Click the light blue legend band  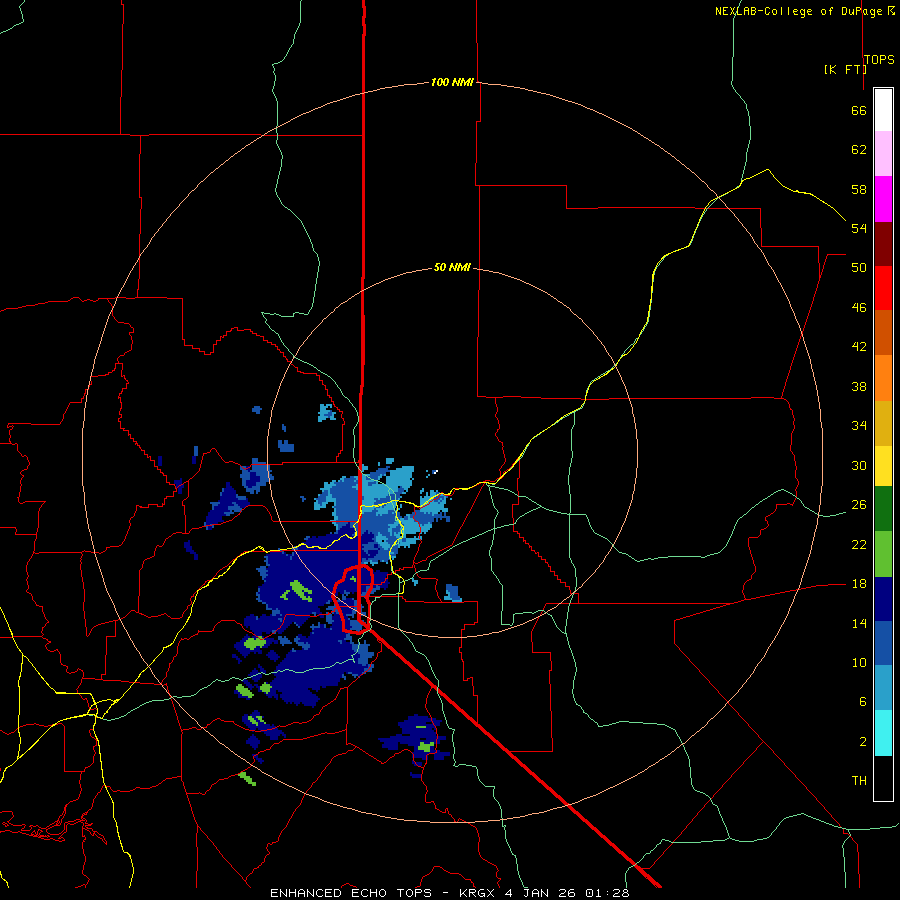pyautogui.click(x=883, y=688)
